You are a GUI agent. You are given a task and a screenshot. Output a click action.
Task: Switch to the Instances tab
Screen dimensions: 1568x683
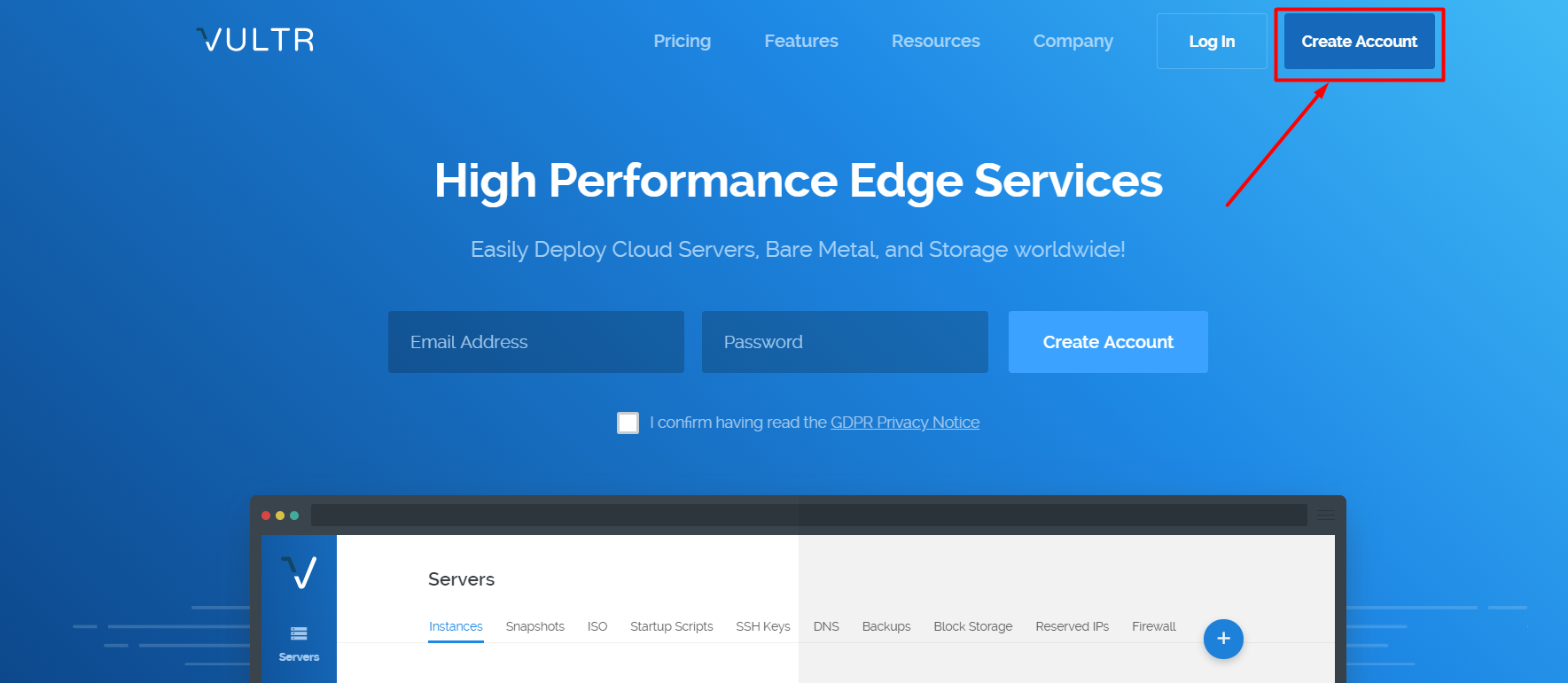click(456, 626)
